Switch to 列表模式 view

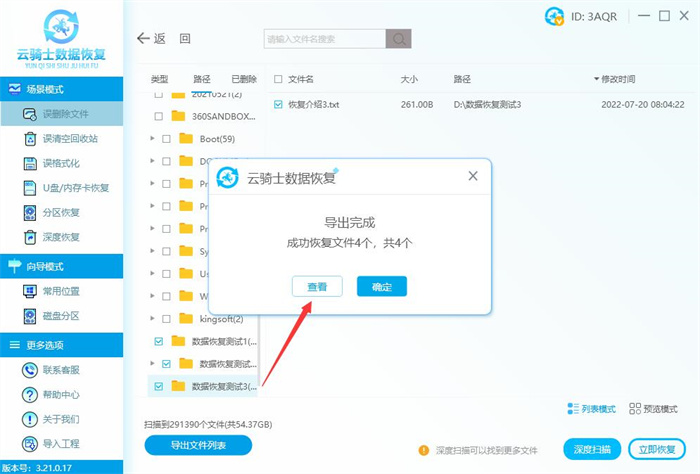tap(591, 409)
